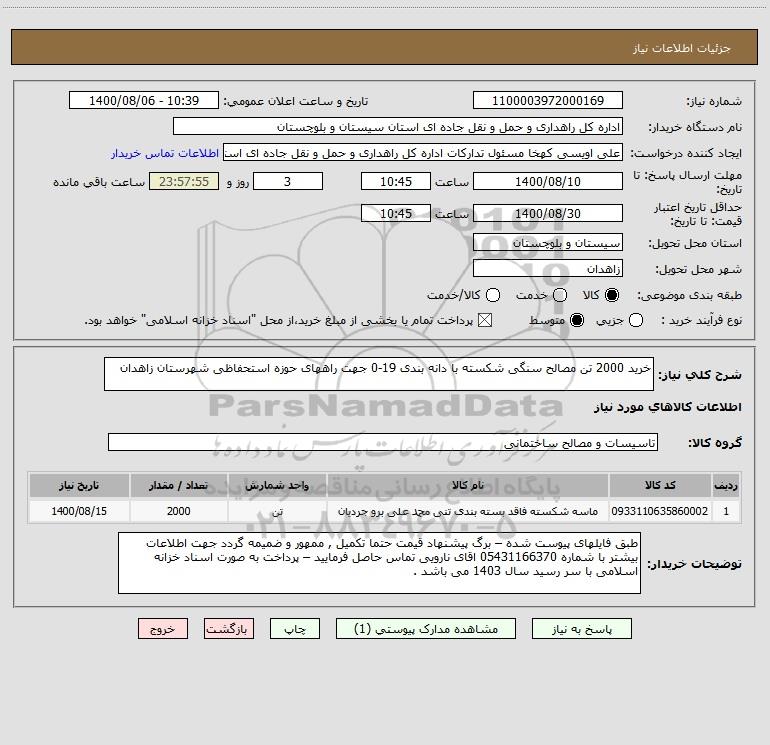Click the پاسخ به نیاز button

coord(581,629)
